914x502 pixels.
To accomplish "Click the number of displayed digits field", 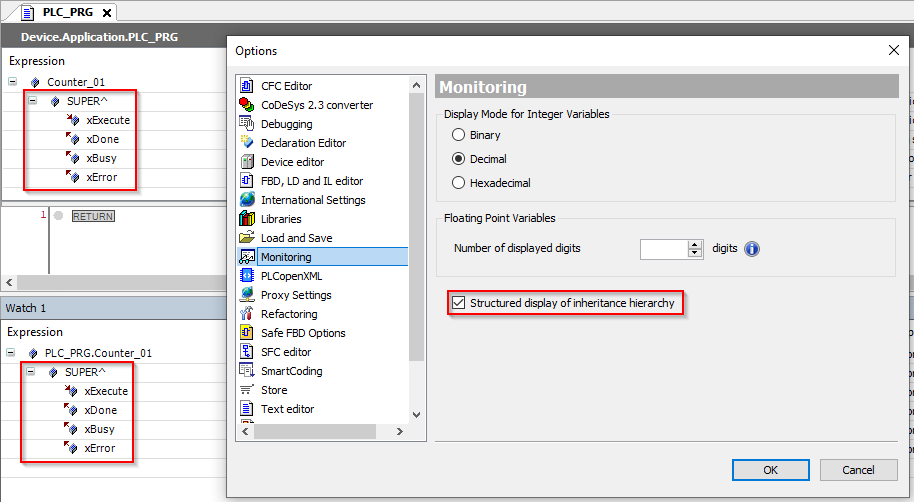I will [663, 249].
